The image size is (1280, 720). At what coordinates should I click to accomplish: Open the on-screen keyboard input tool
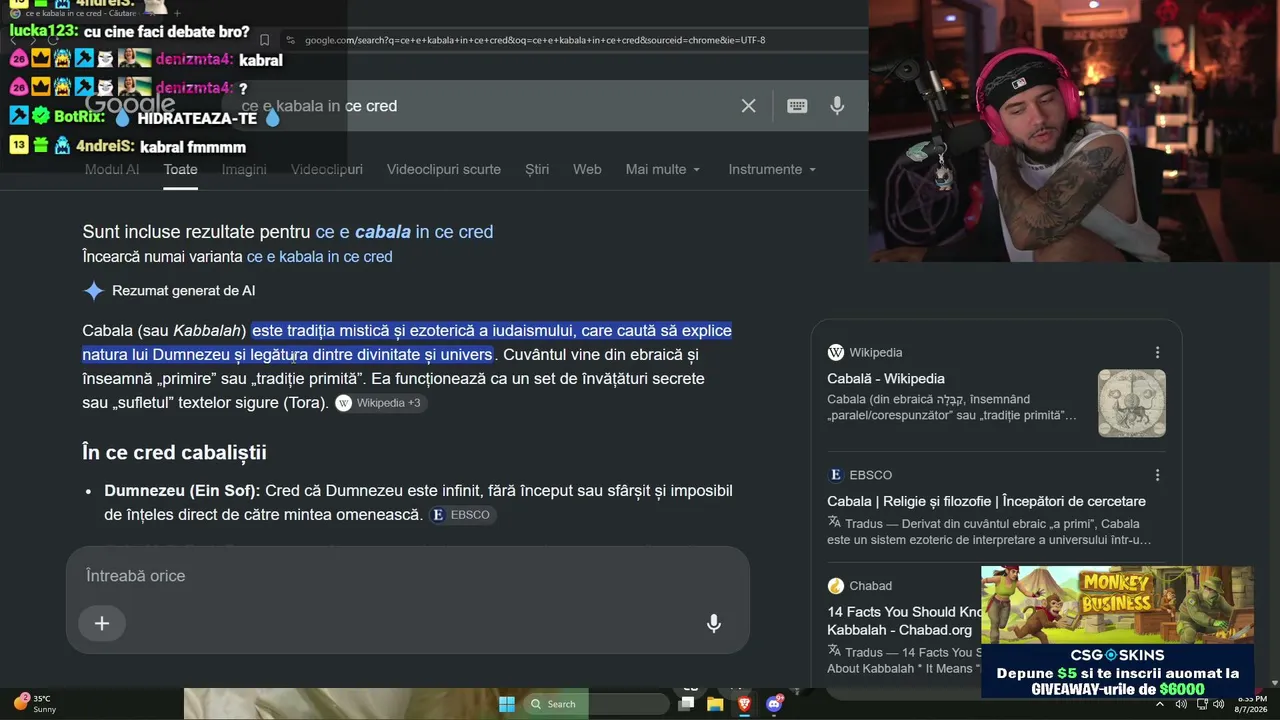click(x=797, y=106)
